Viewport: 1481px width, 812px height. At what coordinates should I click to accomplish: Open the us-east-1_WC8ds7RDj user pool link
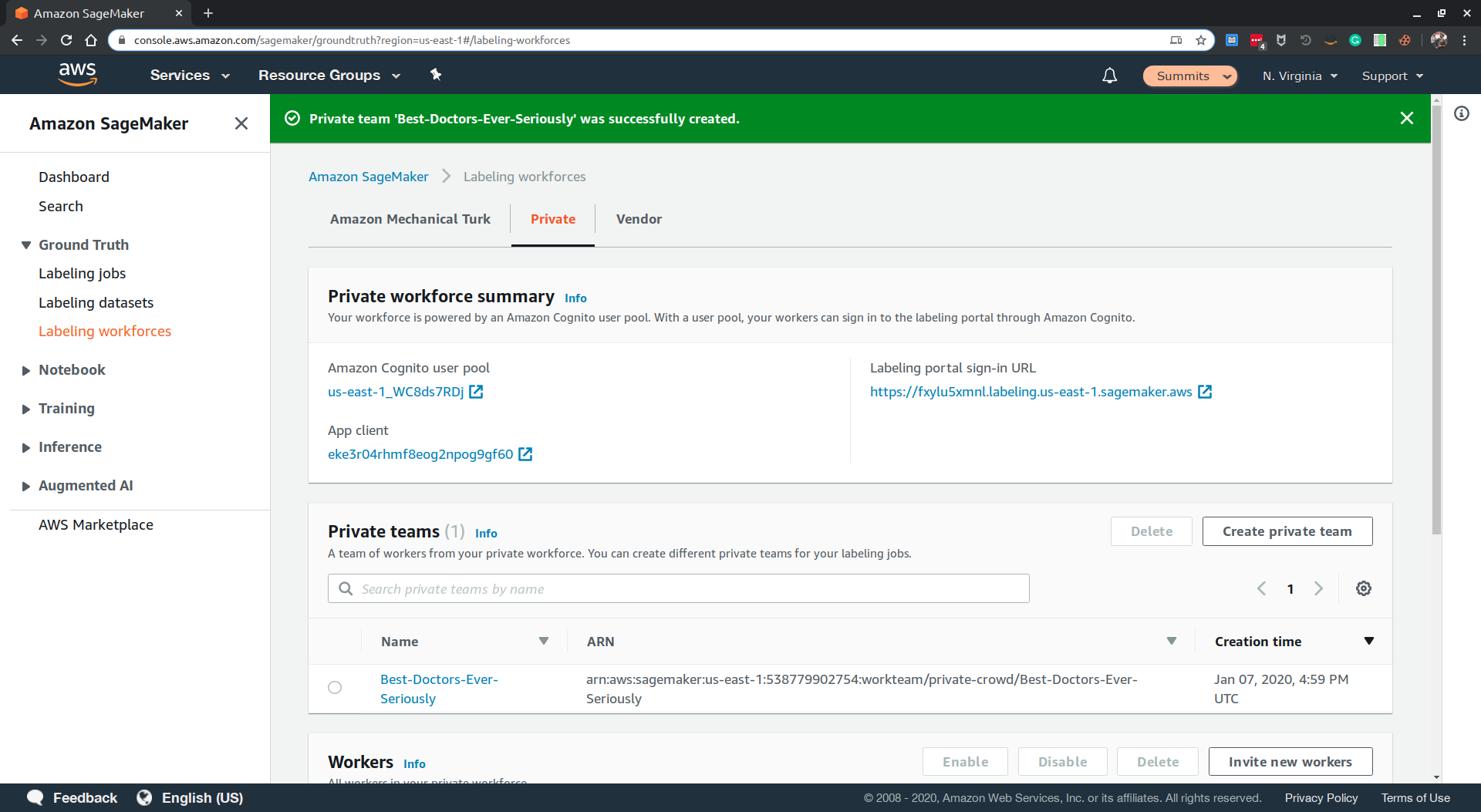396,392
